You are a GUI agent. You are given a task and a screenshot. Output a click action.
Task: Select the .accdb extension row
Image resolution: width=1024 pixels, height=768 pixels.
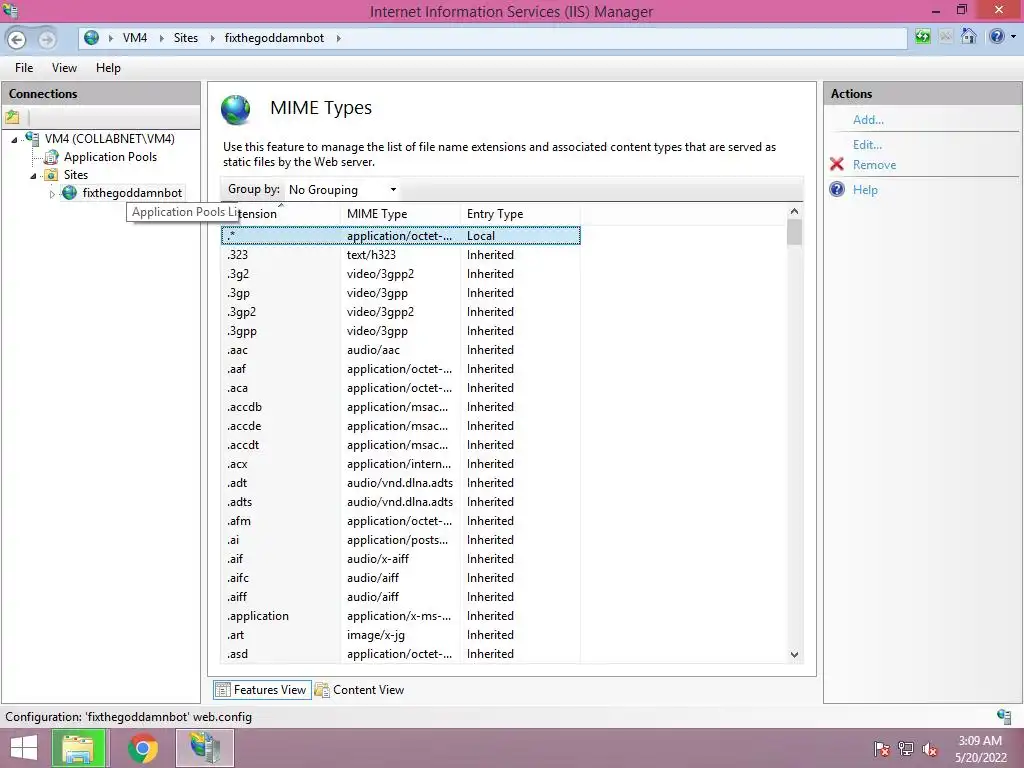pyautogui.click(x=401, y=407)
